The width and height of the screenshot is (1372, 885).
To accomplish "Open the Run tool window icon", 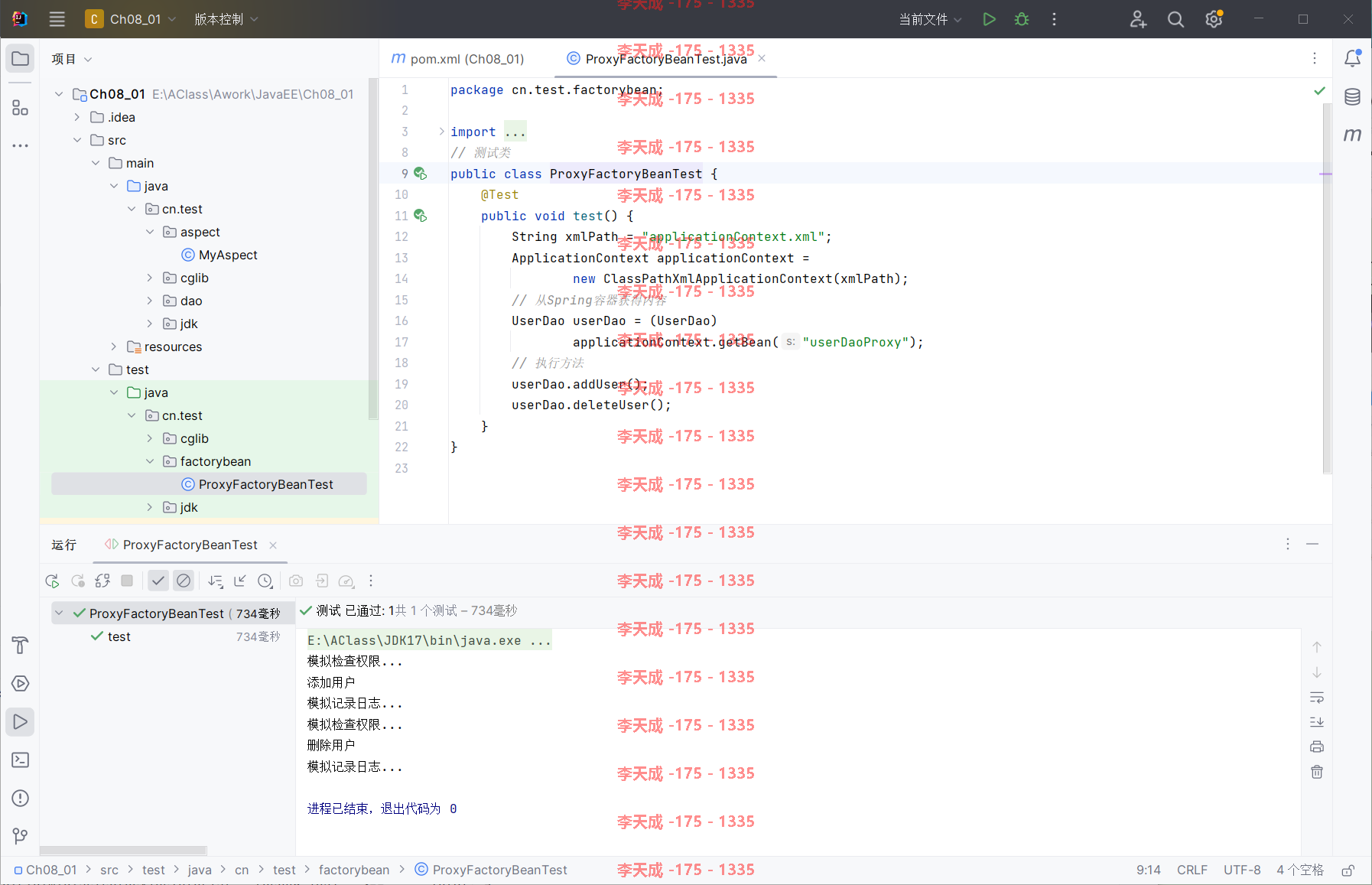I will [x=21, y=721].
